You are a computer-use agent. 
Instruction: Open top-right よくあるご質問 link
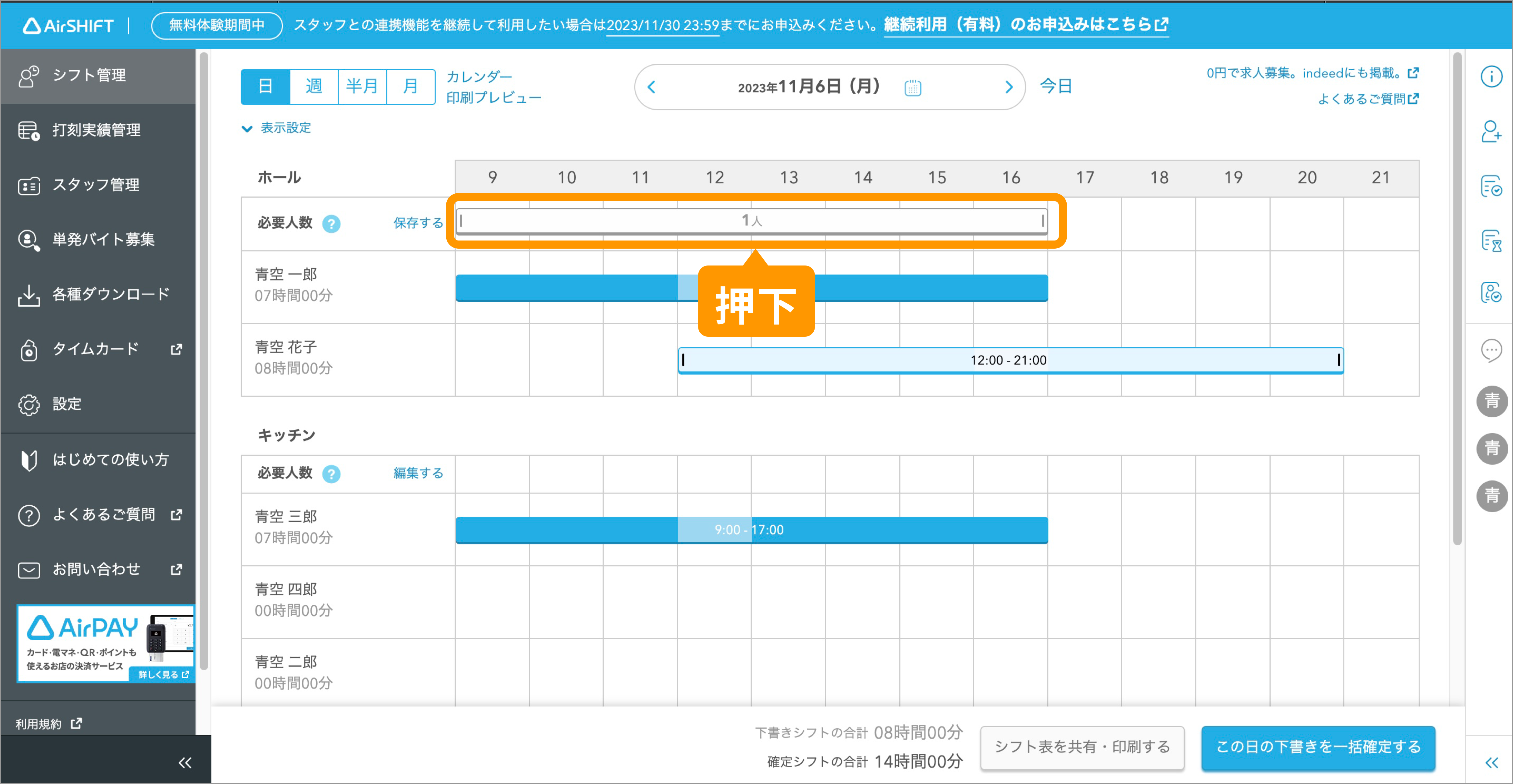(1368, 99)
